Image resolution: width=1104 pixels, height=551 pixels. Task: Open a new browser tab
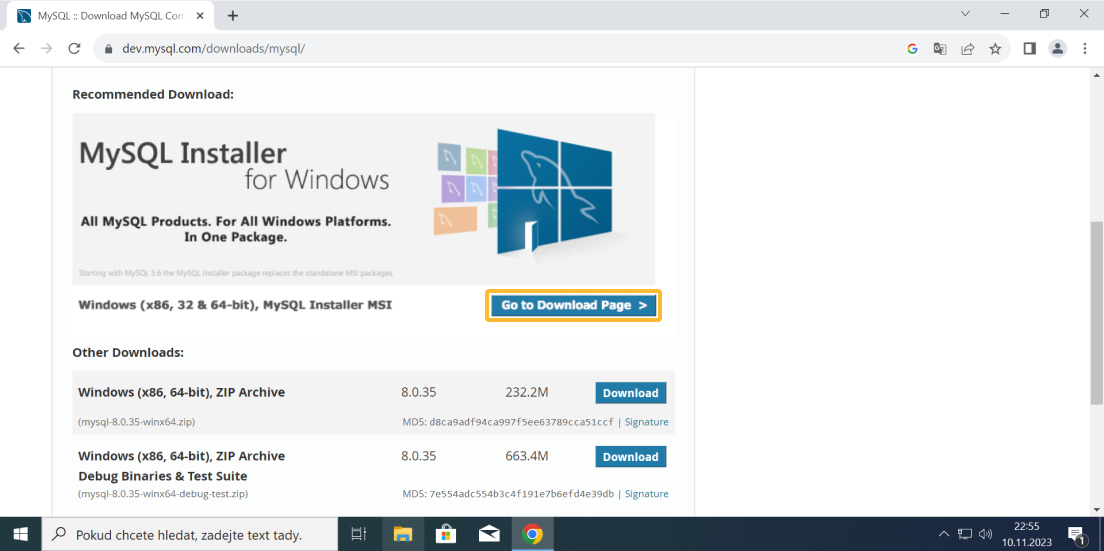pos(233,16)
